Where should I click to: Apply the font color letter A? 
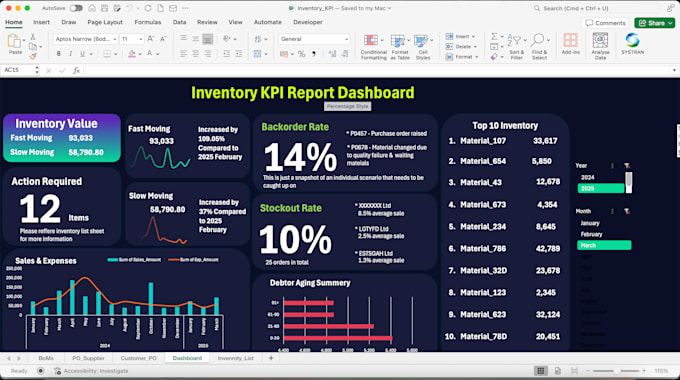(x=149, y=54)
